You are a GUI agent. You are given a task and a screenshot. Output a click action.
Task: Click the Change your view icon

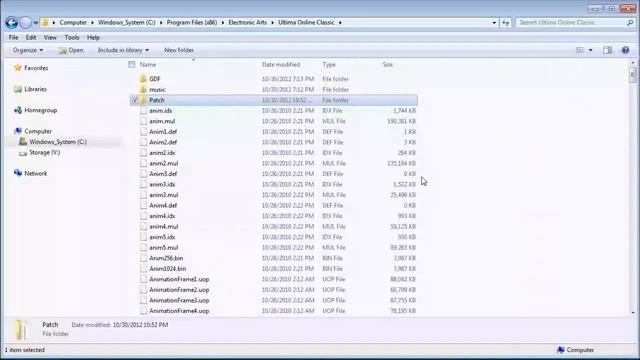click(x=580, y=50)
